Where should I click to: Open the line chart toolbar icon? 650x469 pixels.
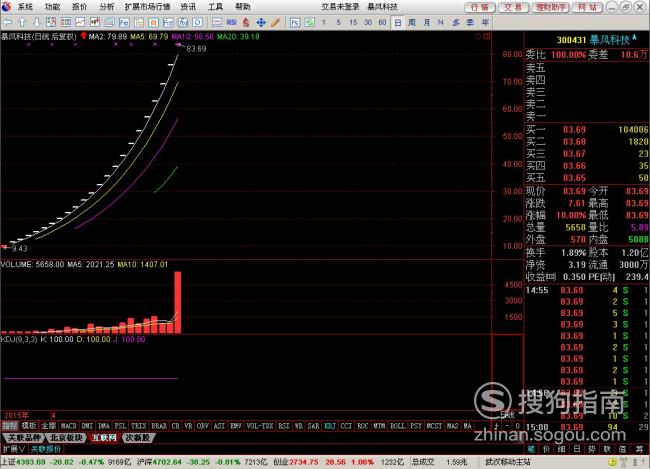[x=80, y=22]
